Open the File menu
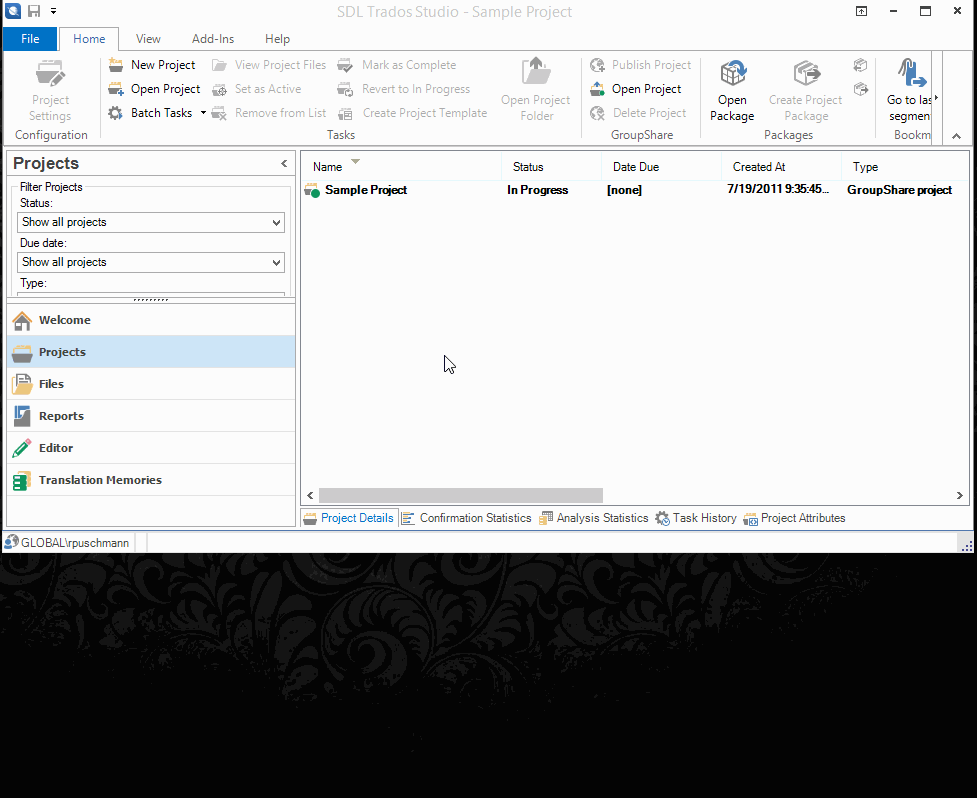 coord(30,39)
